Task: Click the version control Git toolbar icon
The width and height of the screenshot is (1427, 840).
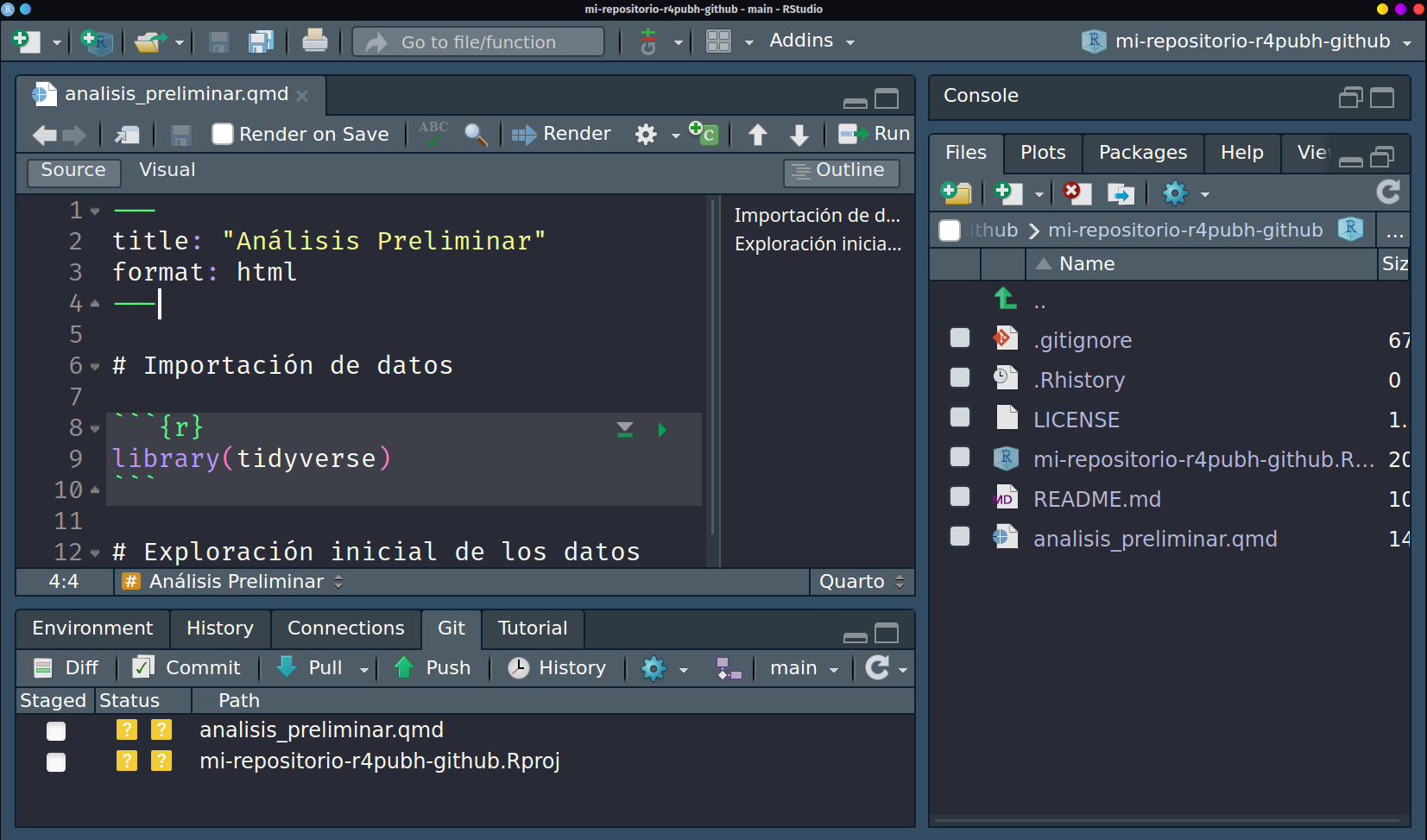Action: point(648,41)
